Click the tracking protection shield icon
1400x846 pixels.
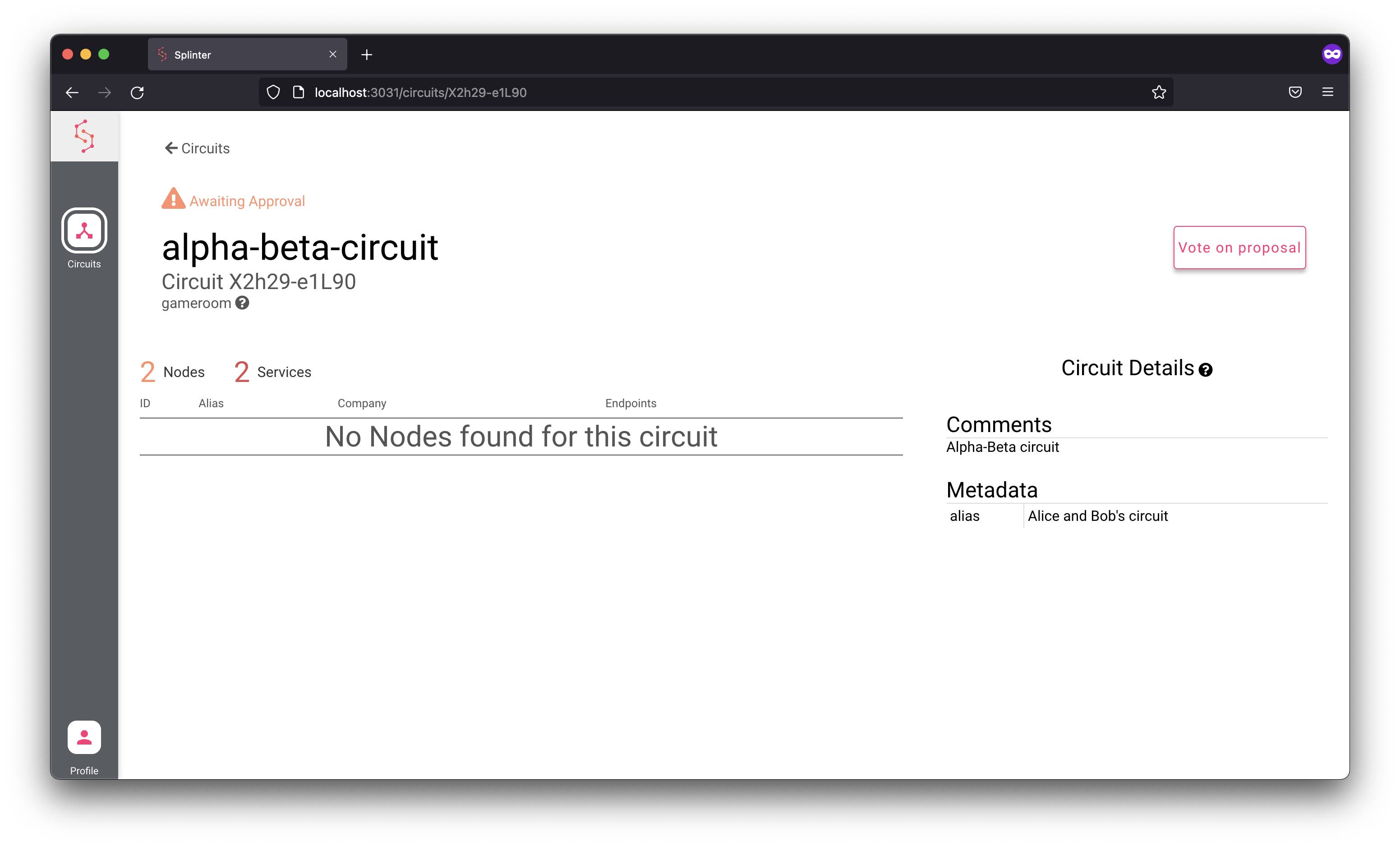point(273,92)
